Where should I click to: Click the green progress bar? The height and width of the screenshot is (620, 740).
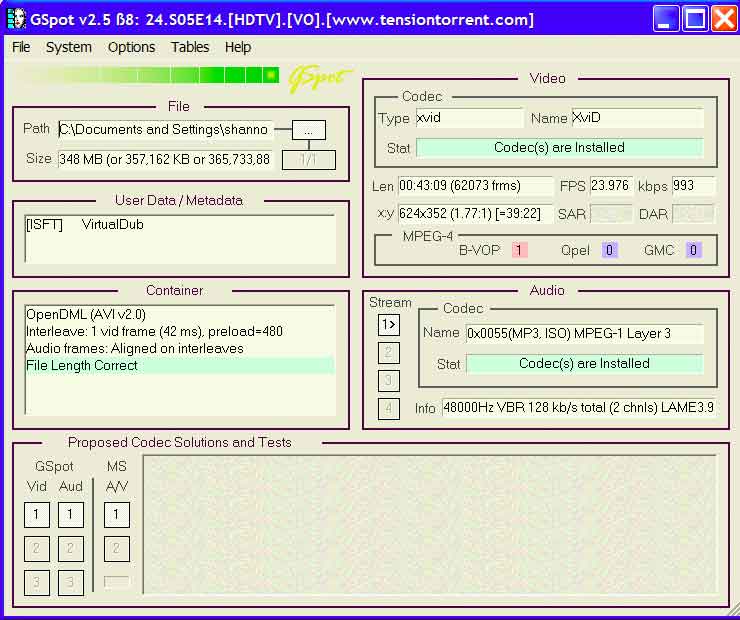tap(149, 75)
